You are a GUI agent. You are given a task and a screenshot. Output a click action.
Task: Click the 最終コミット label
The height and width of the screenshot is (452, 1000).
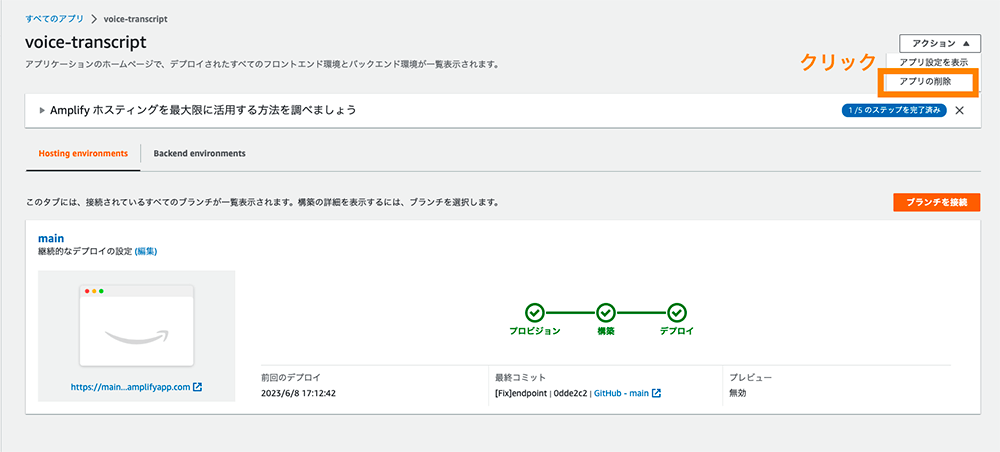520,377
